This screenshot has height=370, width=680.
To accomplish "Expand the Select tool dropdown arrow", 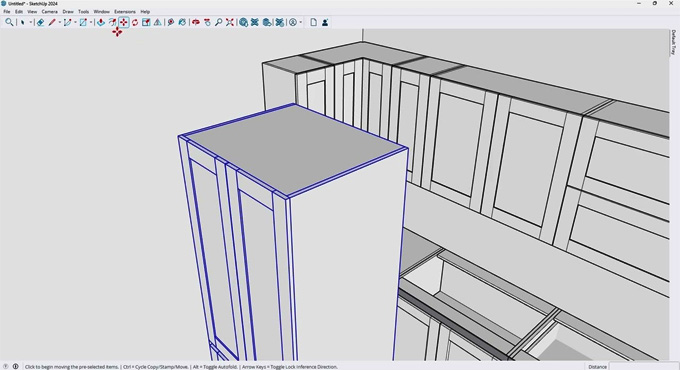I will click(30, 22).
